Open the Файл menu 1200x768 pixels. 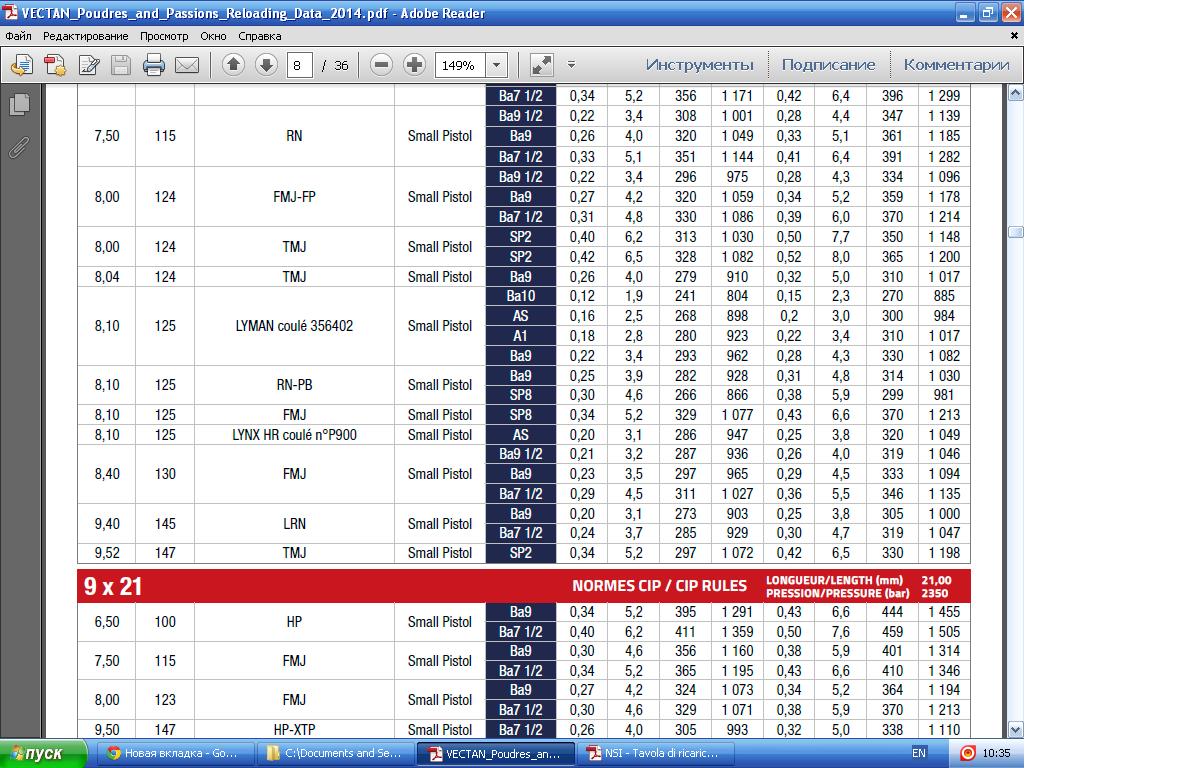point(18,36)
